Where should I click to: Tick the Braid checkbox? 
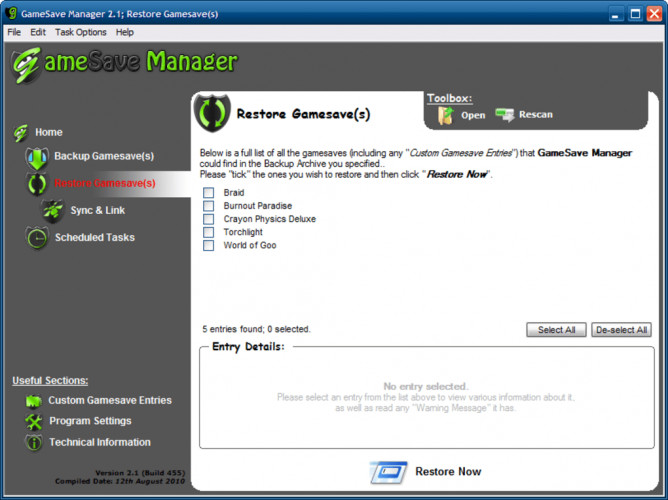tap(208, 193)
